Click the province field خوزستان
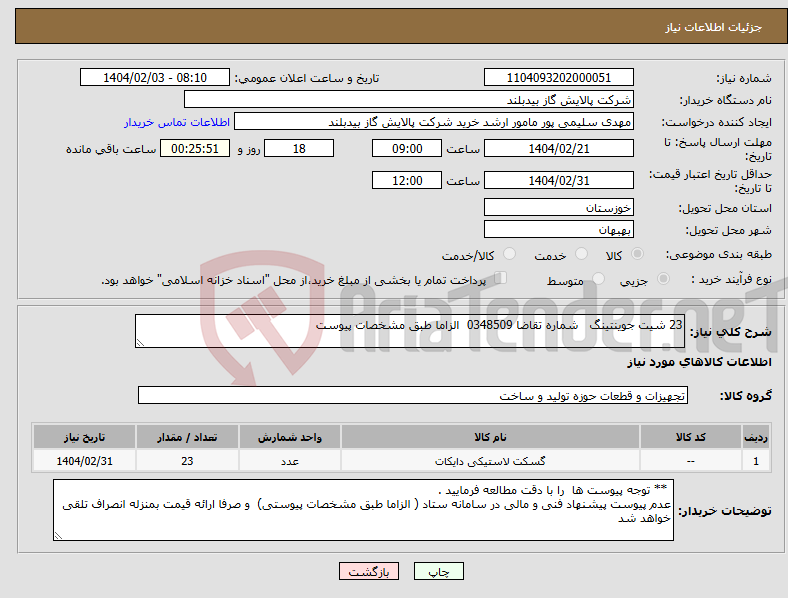 pos(559,207)
